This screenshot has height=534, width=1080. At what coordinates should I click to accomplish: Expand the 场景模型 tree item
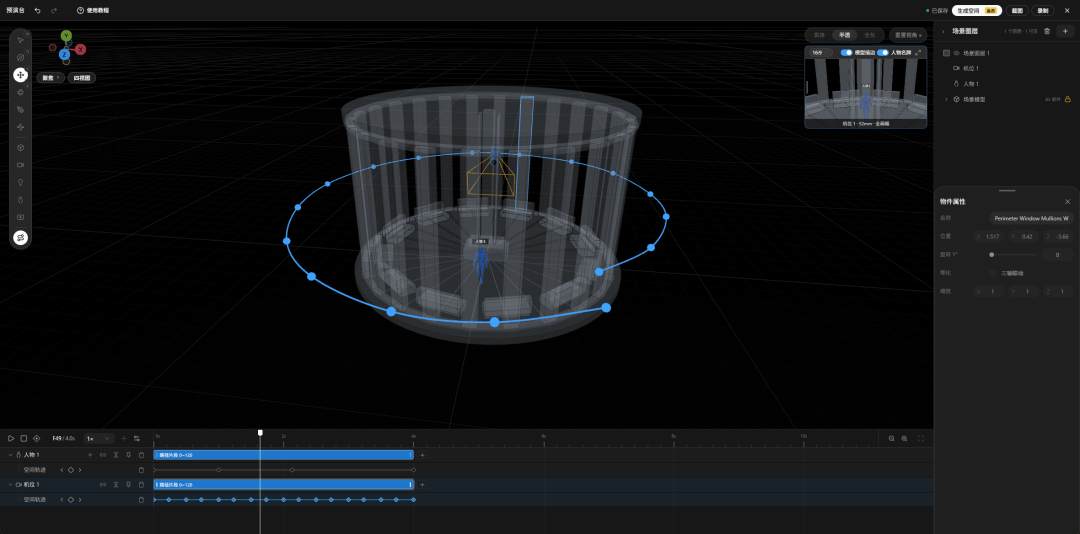946,99
